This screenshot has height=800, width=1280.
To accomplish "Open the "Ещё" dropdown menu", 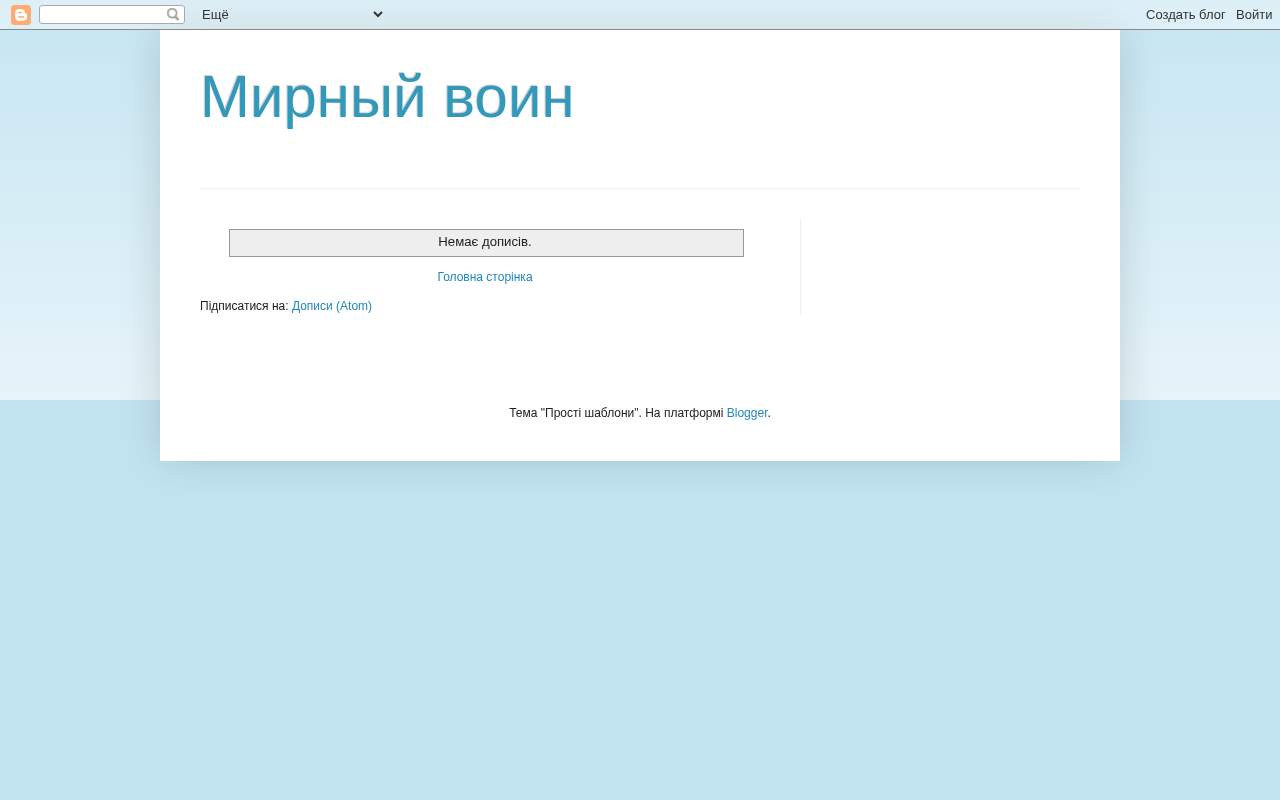I will (293, 15).
